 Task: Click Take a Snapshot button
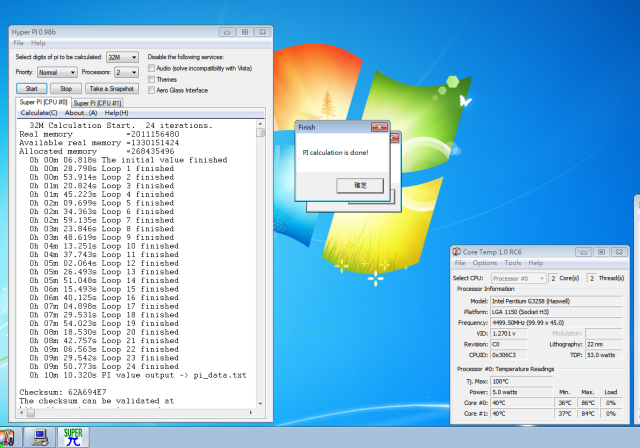coord(112,89)
